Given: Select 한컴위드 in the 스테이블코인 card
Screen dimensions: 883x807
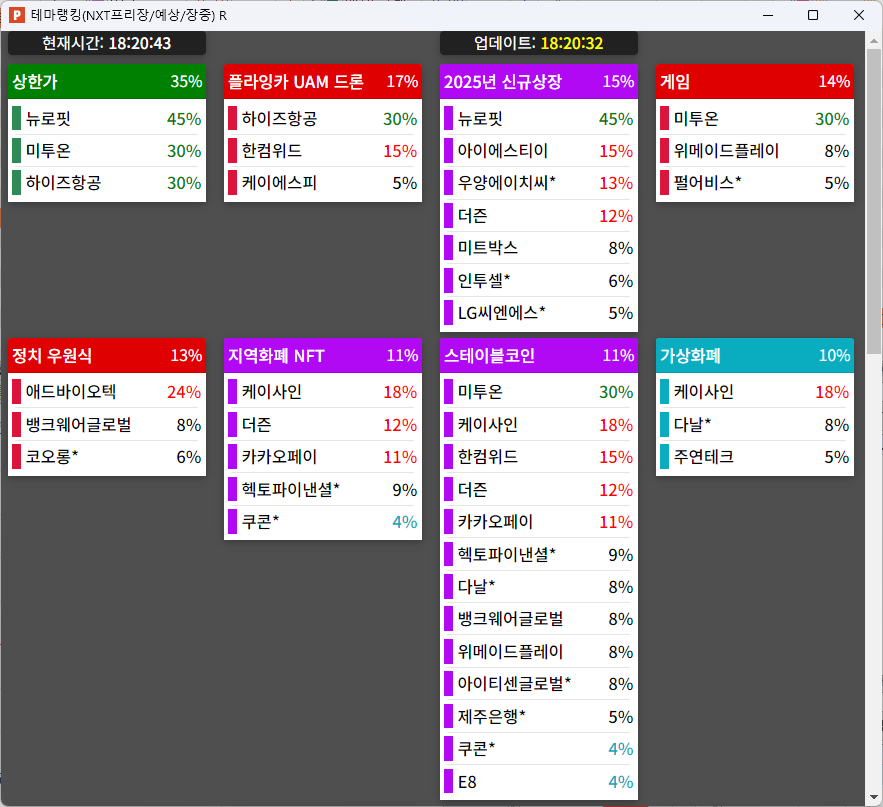Looking at the screenshot, I should pos(539,457).
